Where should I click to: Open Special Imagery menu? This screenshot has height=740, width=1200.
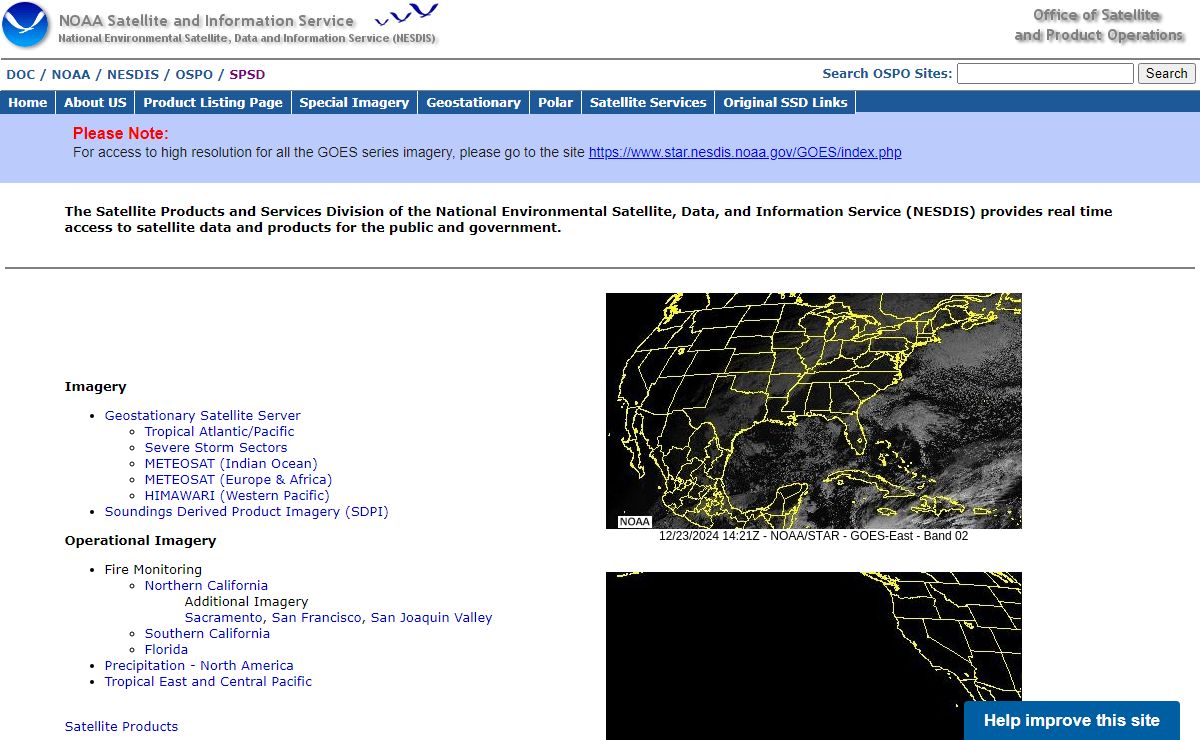(354, 102)
